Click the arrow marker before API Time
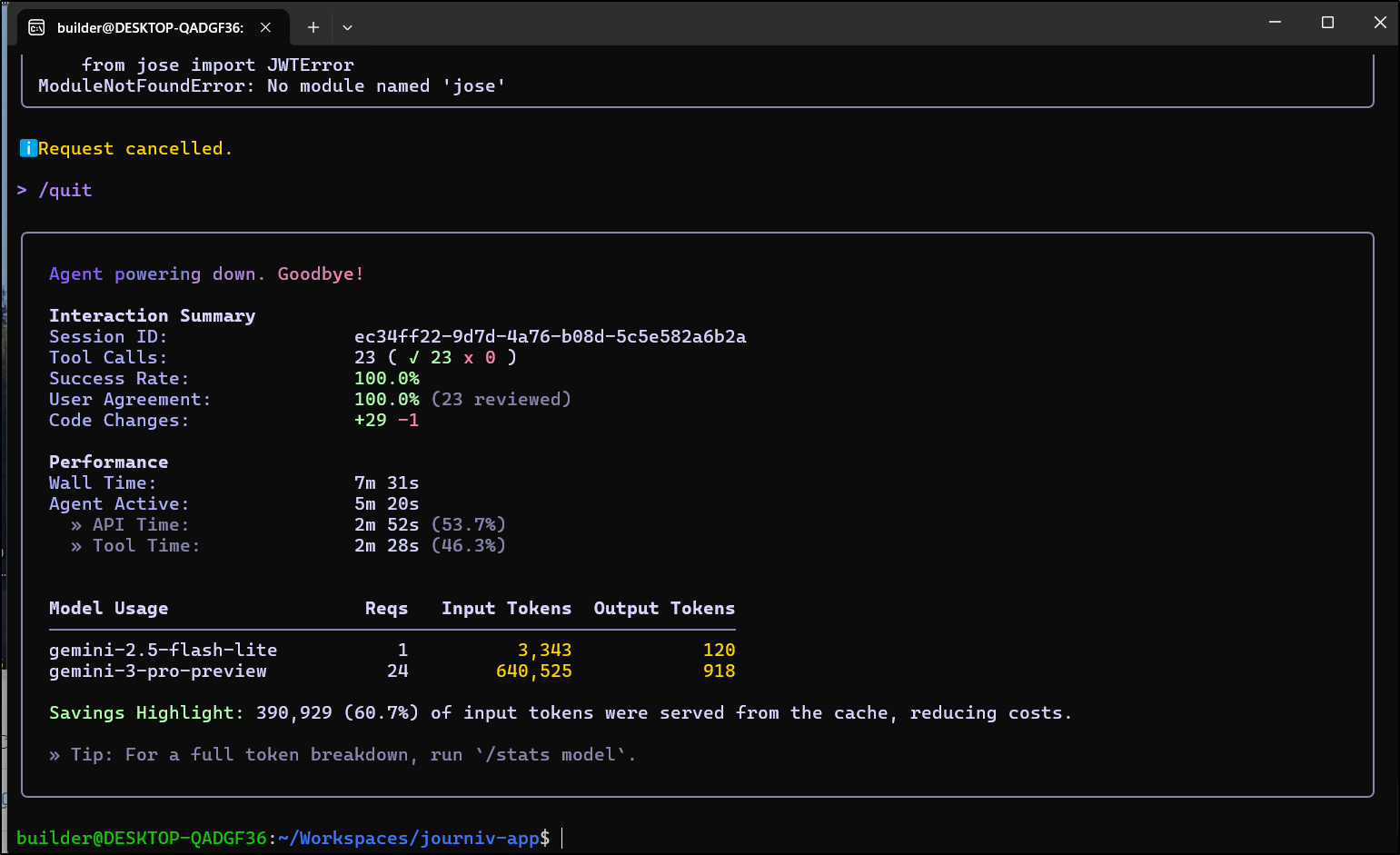 [76, 525]
